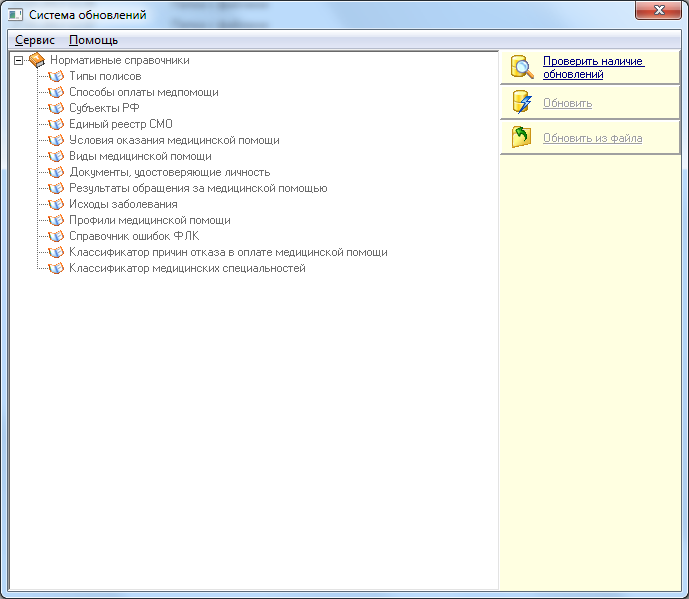Select the Виды медицинской помощи row
Screen dimensions: 689x599
click(140, 156)
